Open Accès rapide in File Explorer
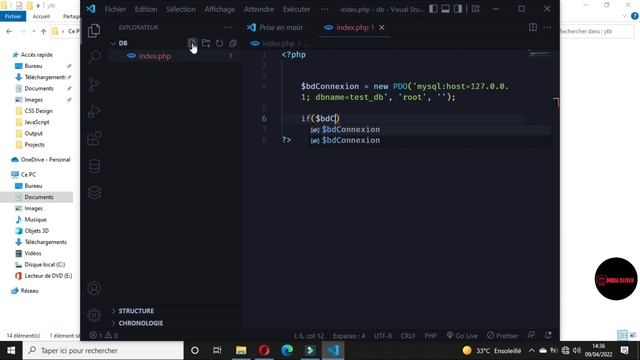Image resolution: width=640 pixels, height=360 pixels. pyautogui.click(x=37, y=55)
